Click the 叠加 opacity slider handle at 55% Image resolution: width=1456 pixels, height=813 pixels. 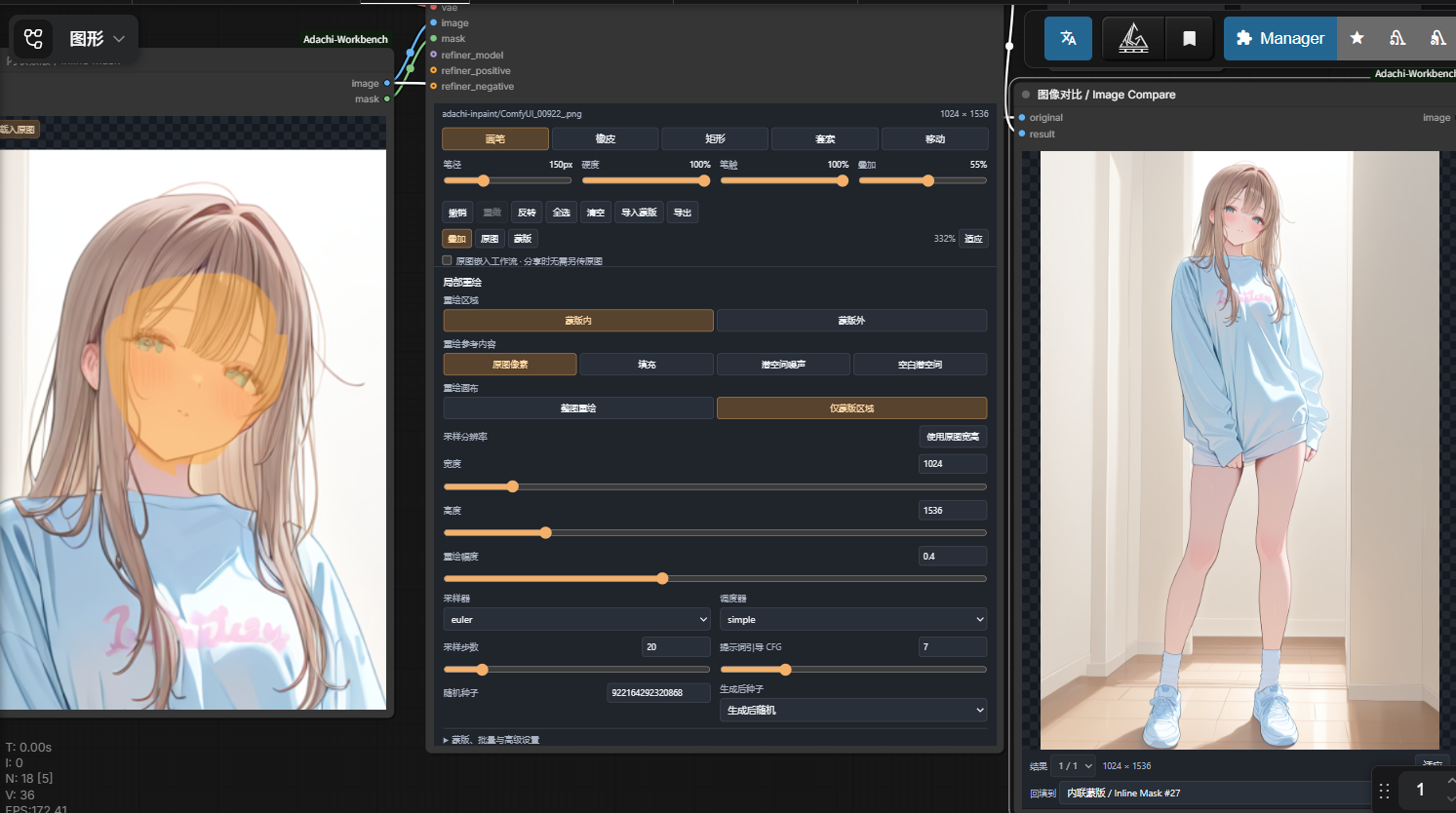pyautogui.click(x=928, y=180)
